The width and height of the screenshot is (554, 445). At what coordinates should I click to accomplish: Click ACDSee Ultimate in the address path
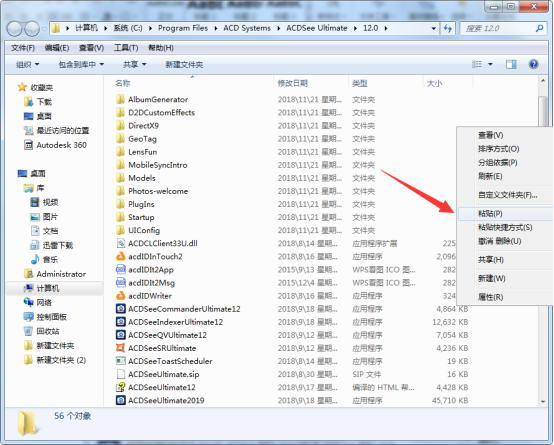point(317,28)
